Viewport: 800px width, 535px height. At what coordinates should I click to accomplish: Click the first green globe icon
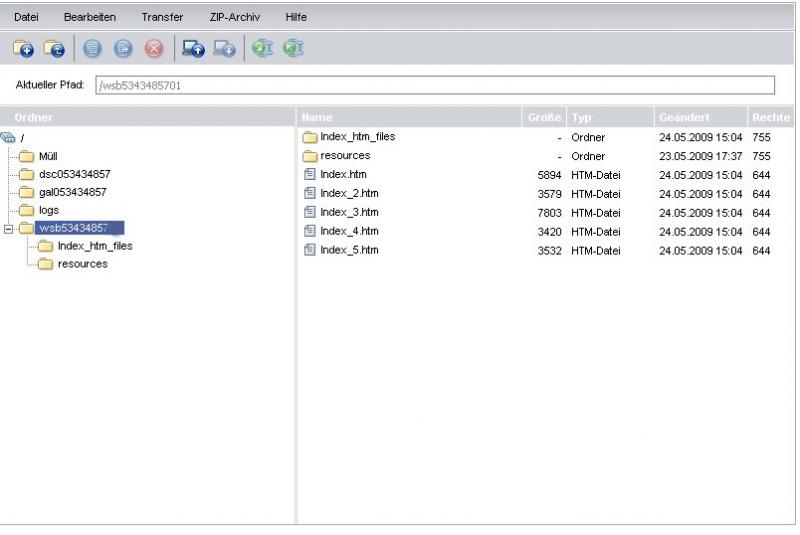click(x=262, y=48)
